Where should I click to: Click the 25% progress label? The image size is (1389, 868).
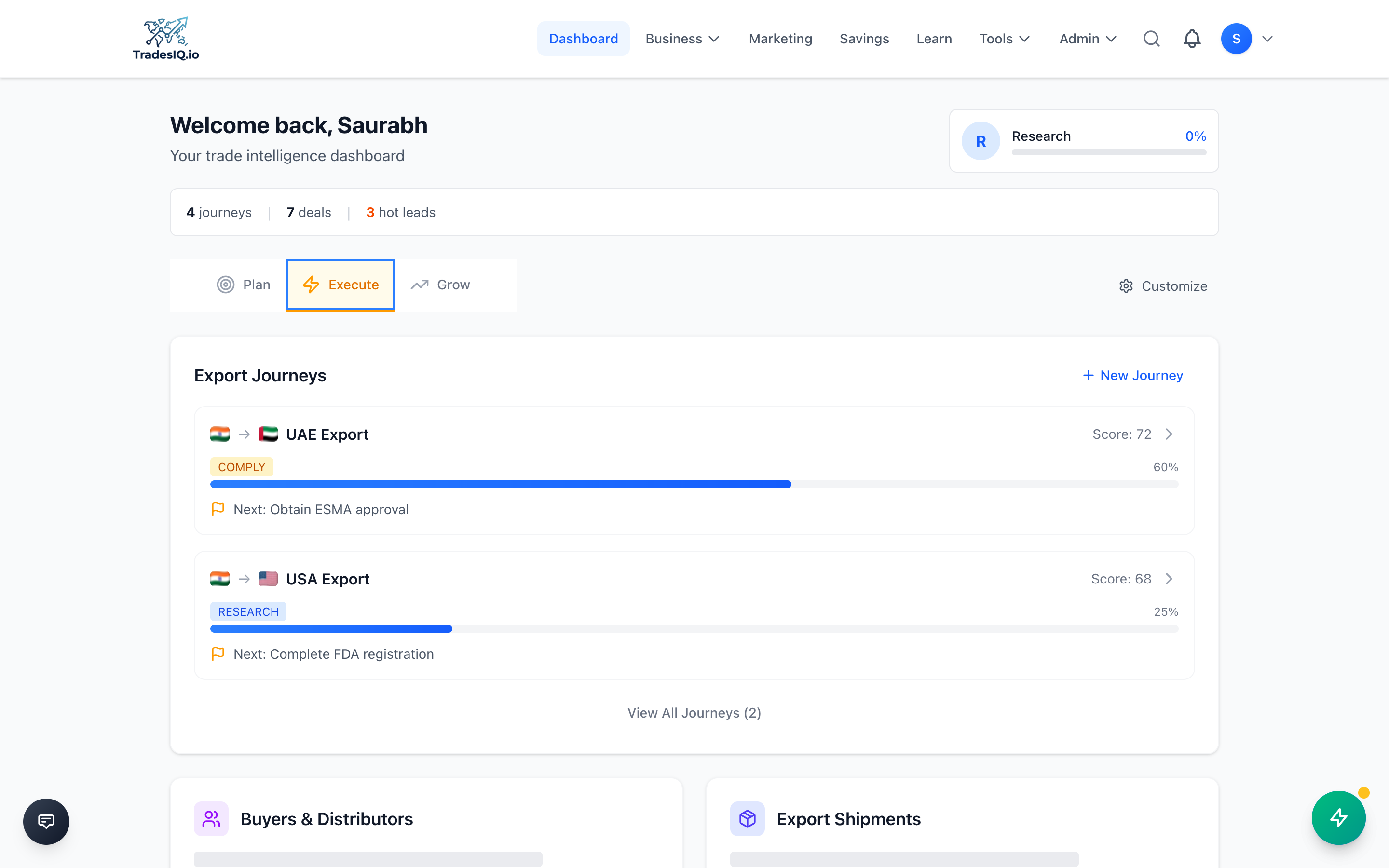[1166, 611]
